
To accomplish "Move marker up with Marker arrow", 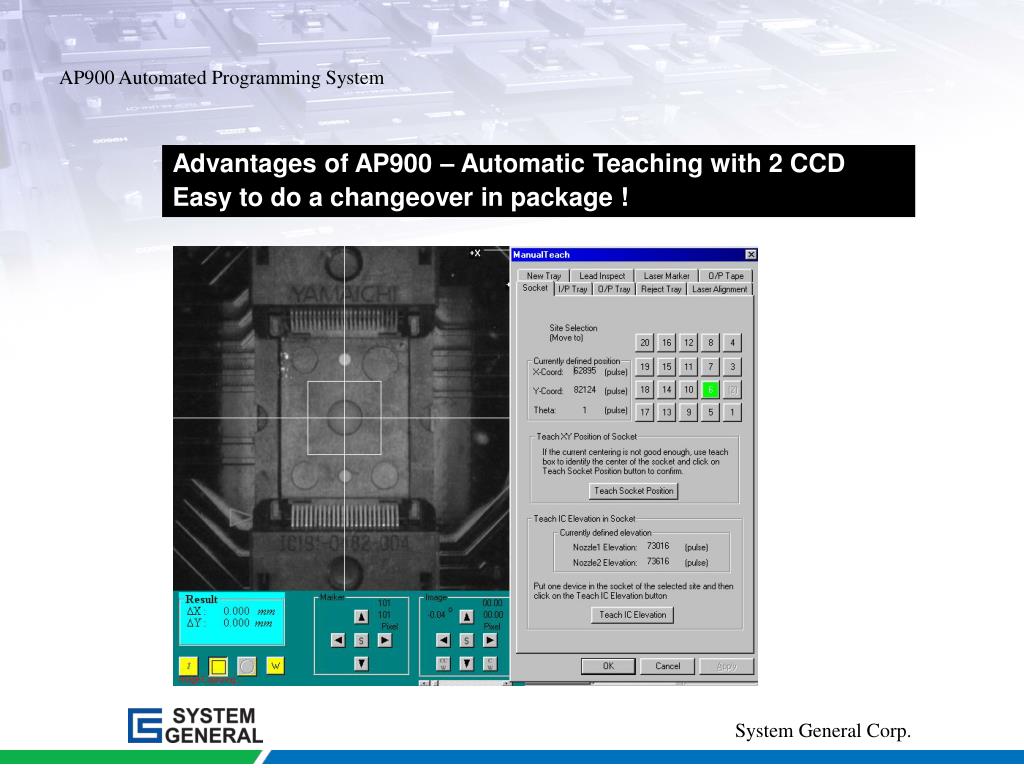I will pos(361,616).
